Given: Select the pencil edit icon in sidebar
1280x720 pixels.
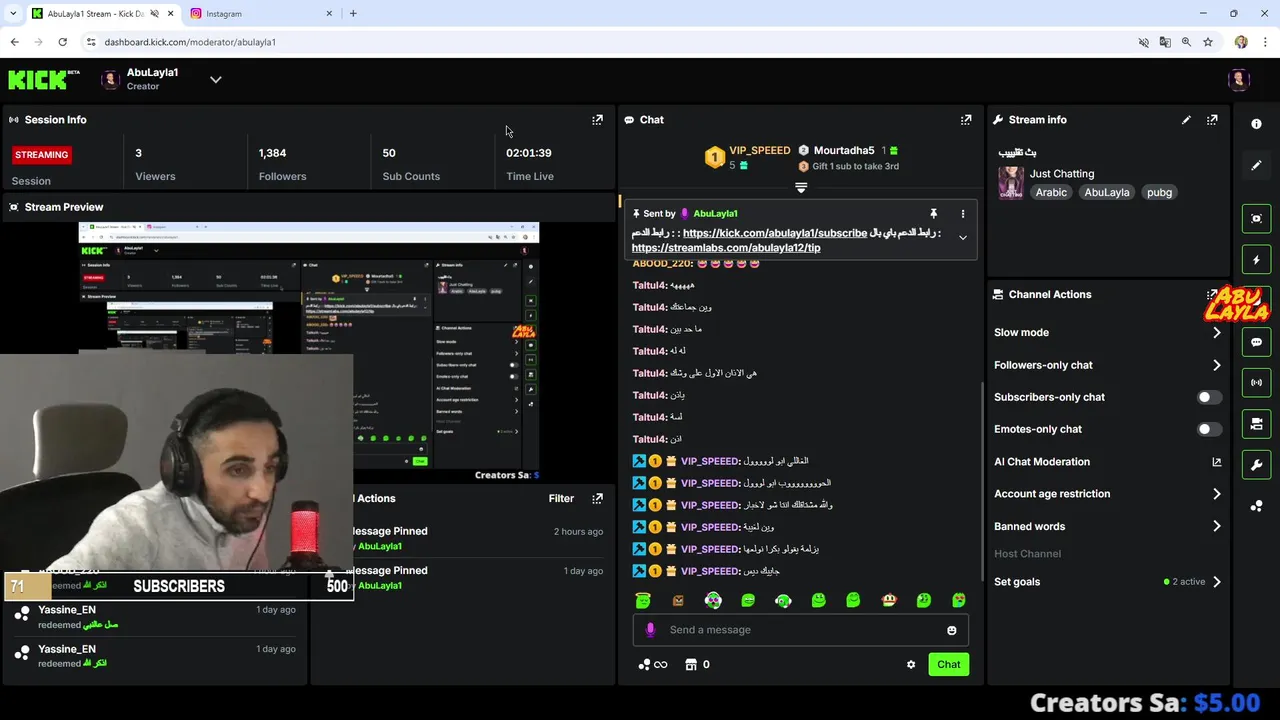Looking at the screenshot, I should coord(1257,166).
